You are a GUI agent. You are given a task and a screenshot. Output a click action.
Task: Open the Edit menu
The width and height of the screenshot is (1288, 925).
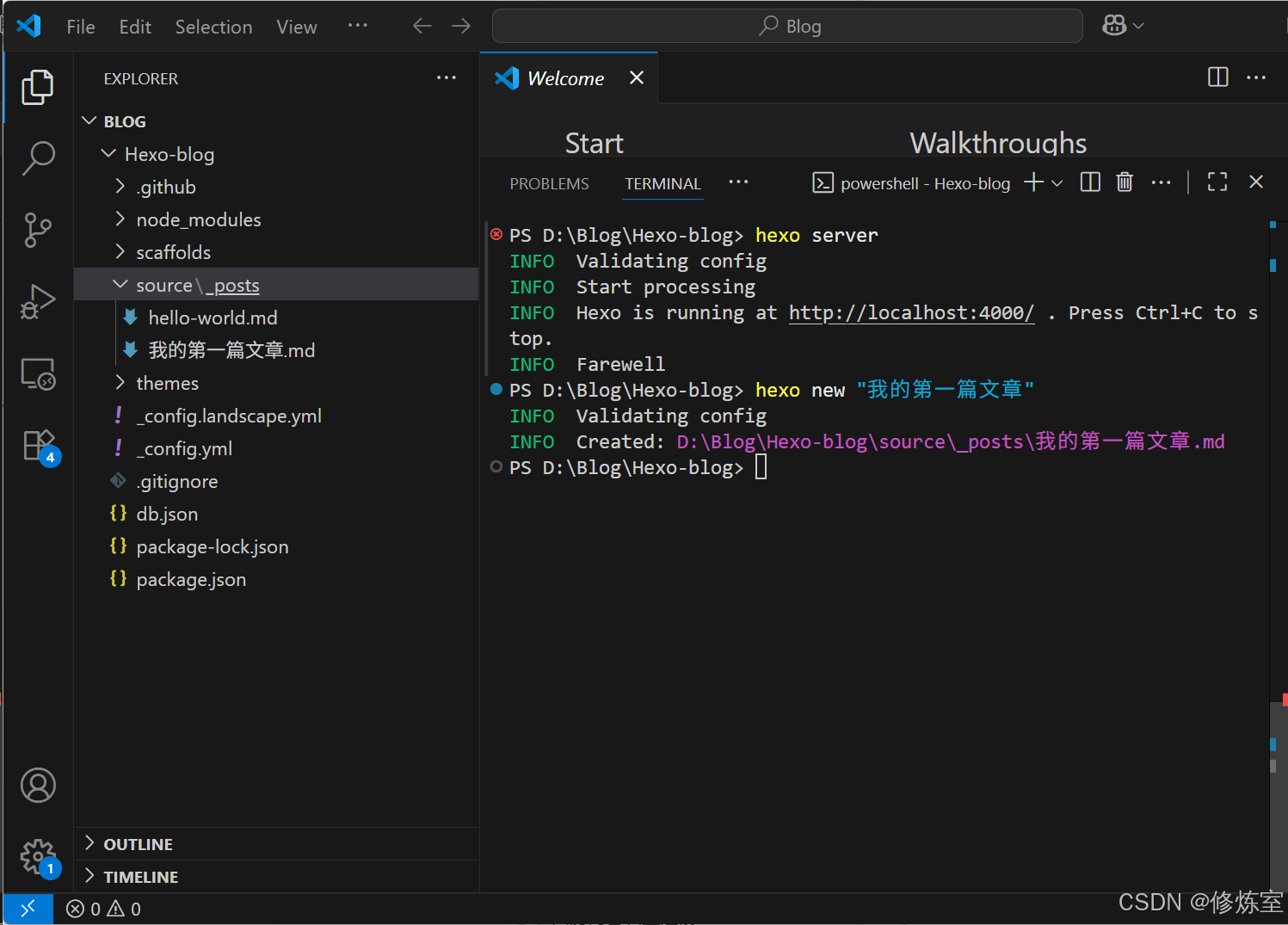click(x=135, y=27)
